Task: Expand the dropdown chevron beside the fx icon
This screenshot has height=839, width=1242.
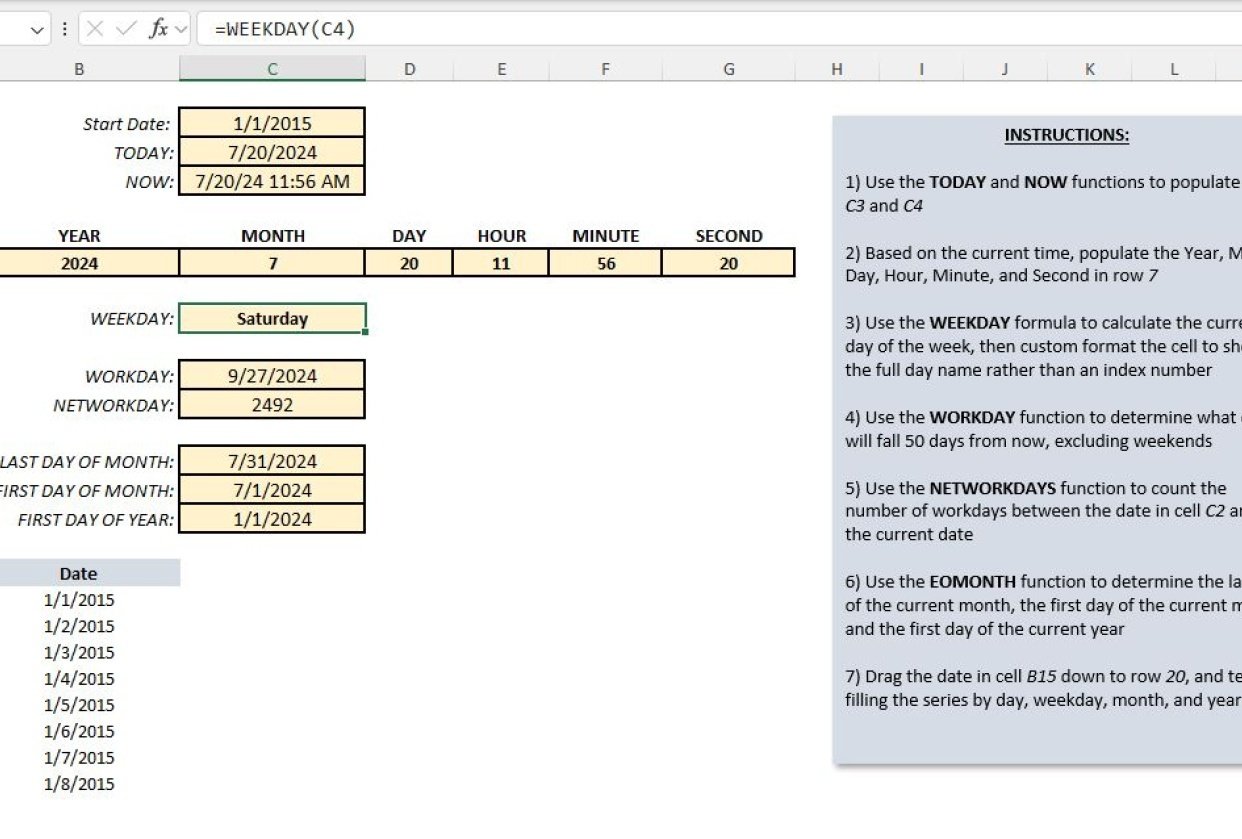Action: click(x=181, y=29)
